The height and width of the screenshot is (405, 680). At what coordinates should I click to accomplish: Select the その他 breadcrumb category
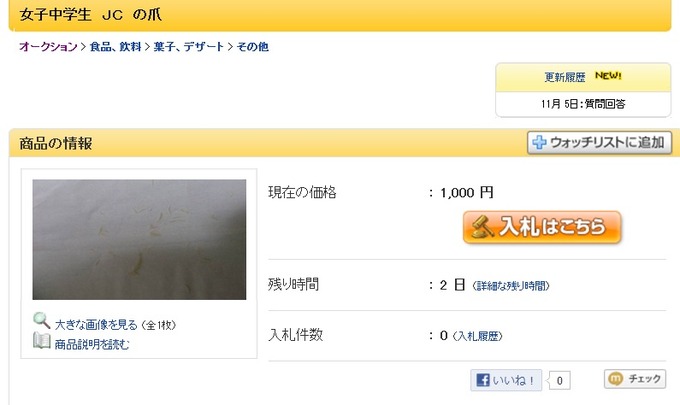(252, 46)
